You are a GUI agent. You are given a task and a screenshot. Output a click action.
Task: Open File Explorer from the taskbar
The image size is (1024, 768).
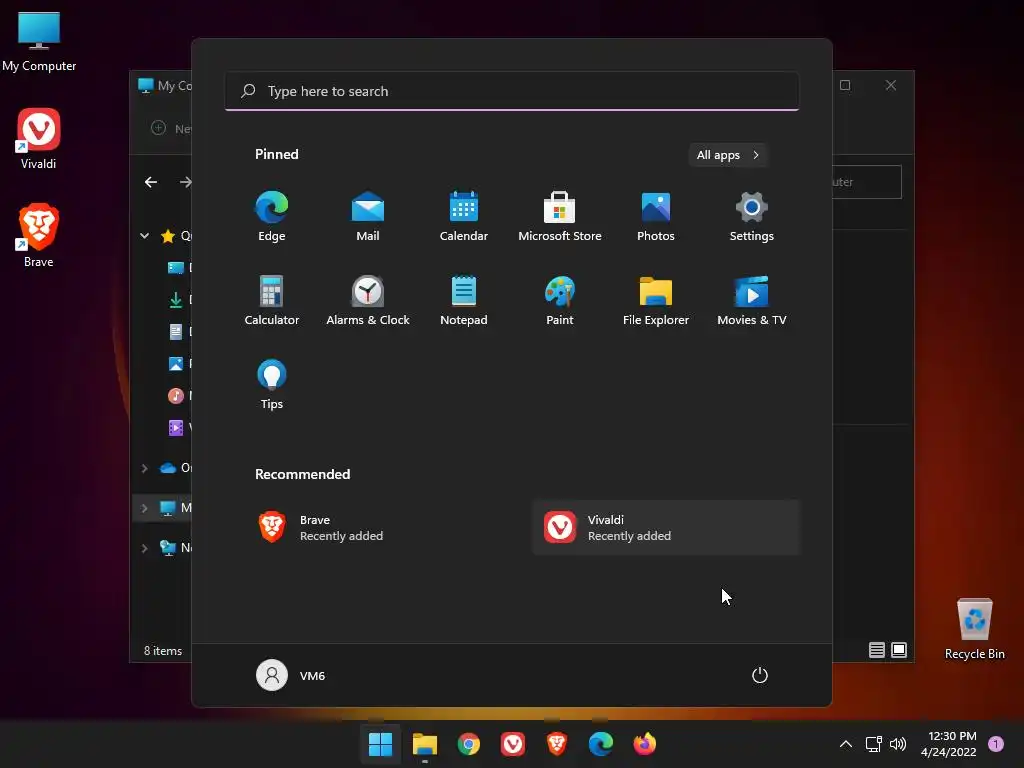tap(424, 744)
